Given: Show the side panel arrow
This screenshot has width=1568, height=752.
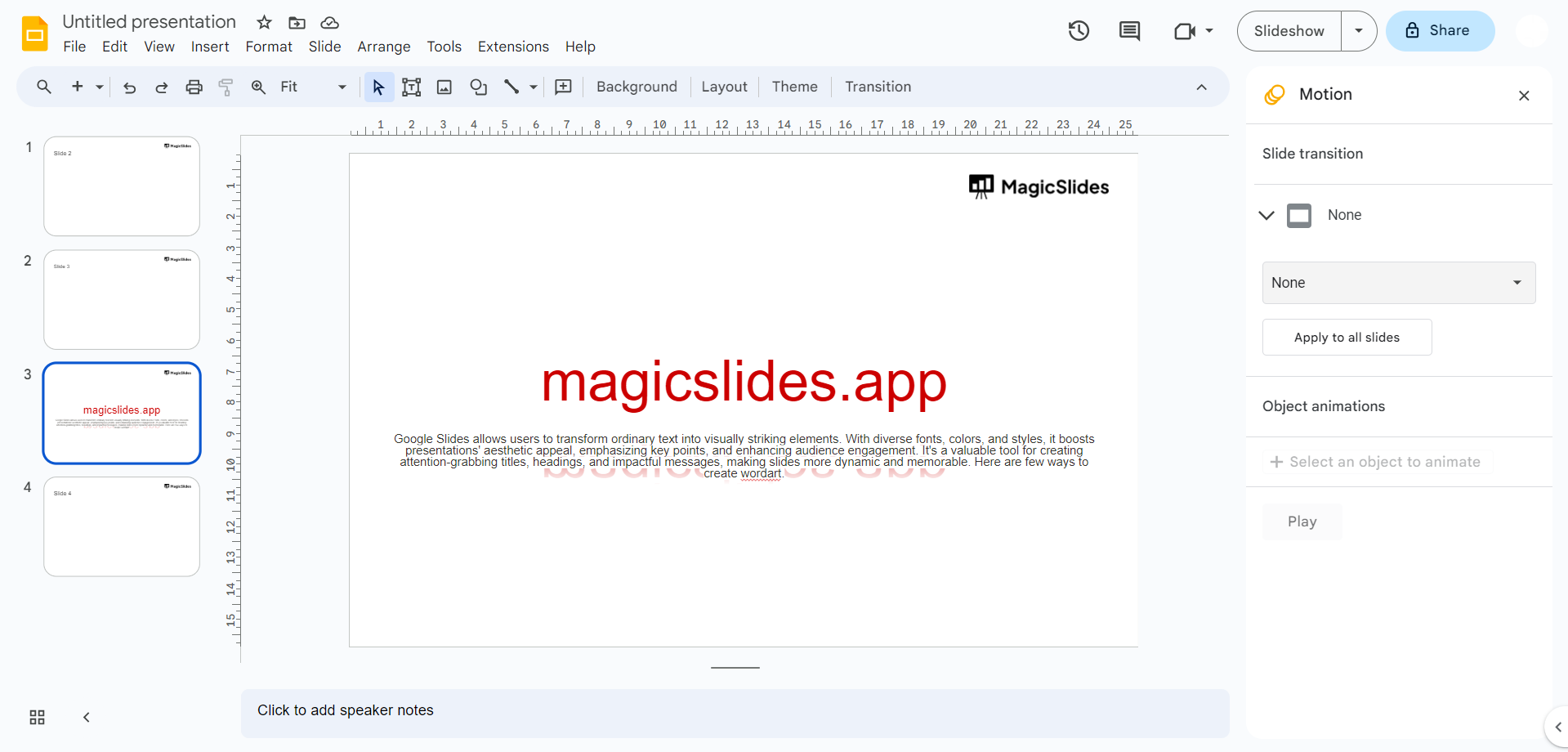Looking at the screenshot, I should click(x=1557, y=727).
